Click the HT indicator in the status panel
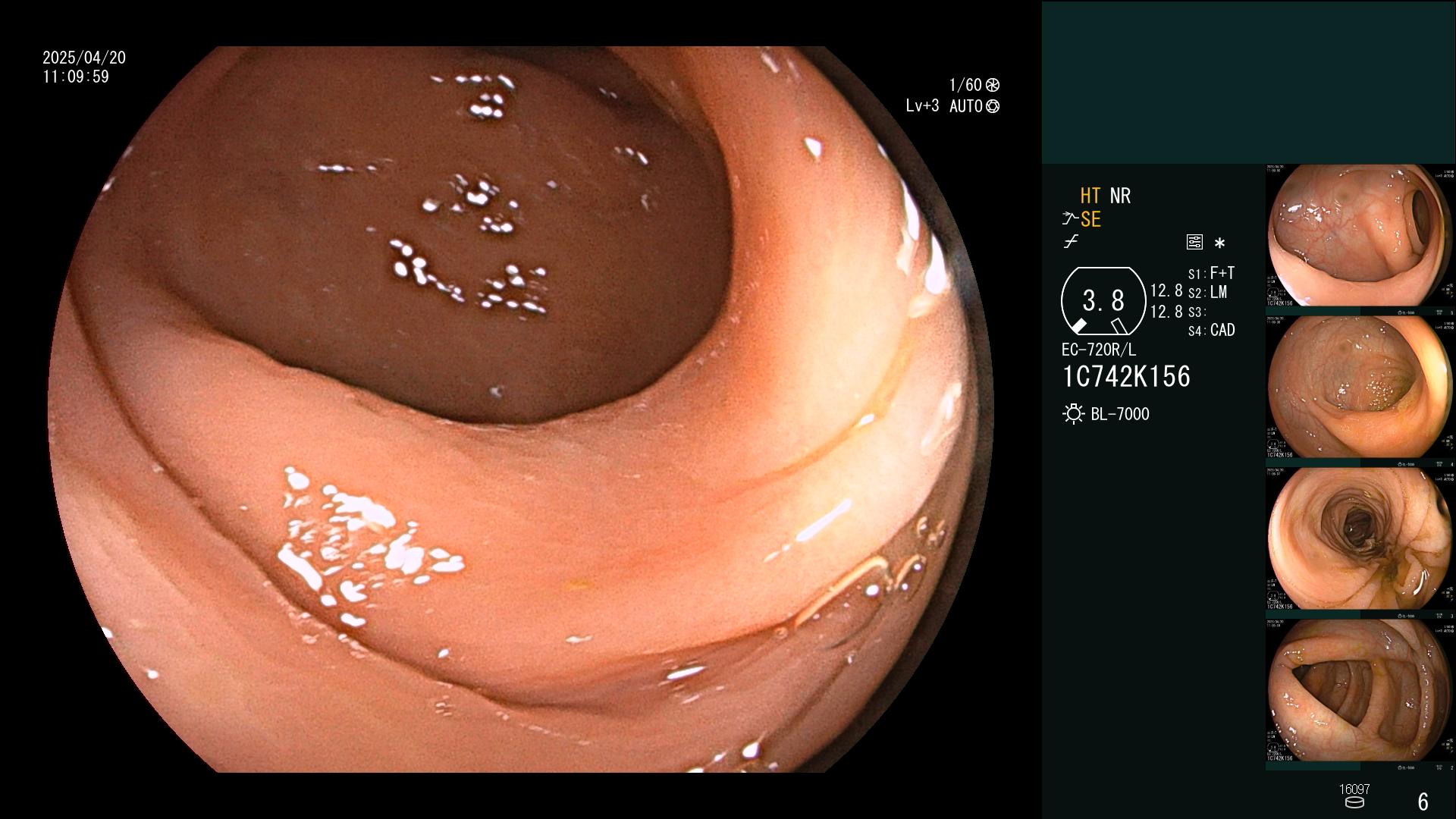 click(1090, 196)
